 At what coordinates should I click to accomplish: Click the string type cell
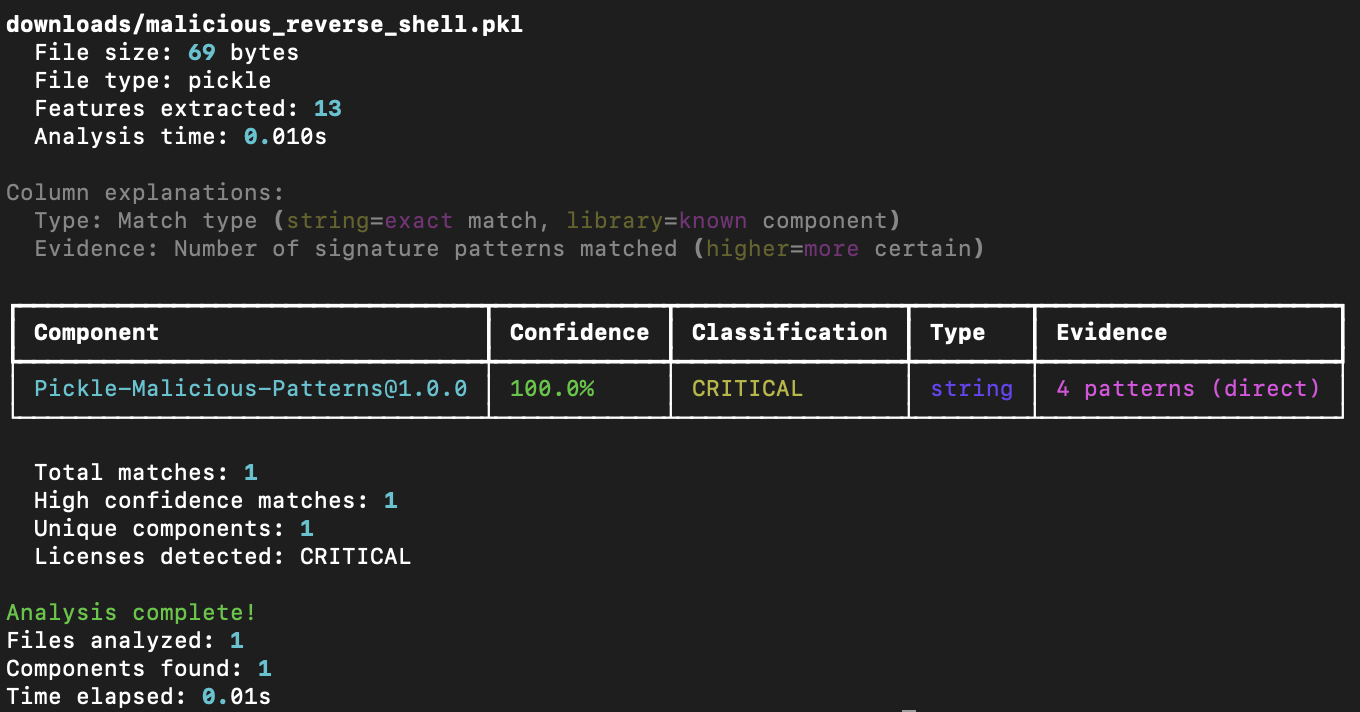pyautogui.click(x=971, y=388)
